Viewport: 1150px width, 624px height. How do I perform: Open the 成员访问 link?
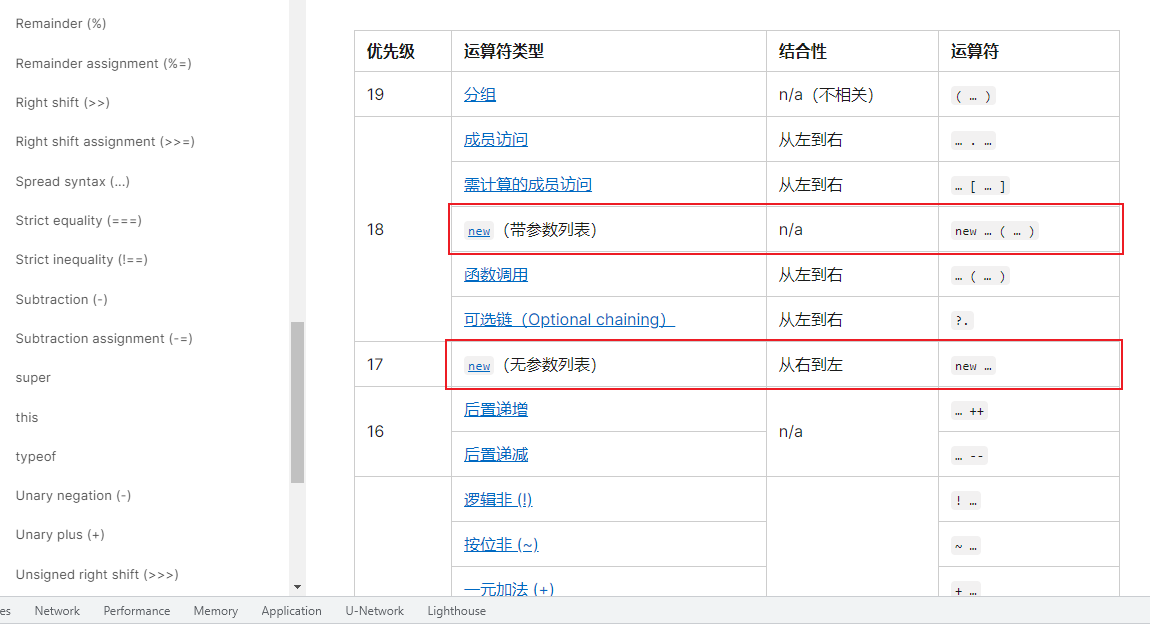pyautogui.click(x=495, y=140)
